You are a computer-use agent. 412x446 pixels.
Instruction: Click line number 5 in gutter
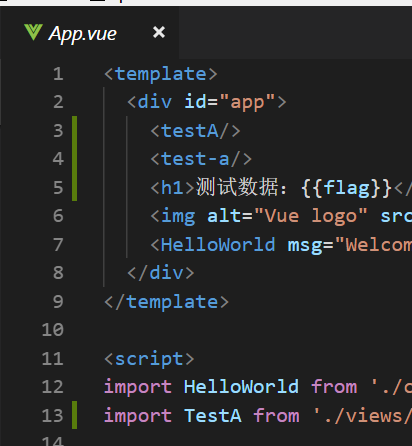pyautogui.click(x=58, y=188)
